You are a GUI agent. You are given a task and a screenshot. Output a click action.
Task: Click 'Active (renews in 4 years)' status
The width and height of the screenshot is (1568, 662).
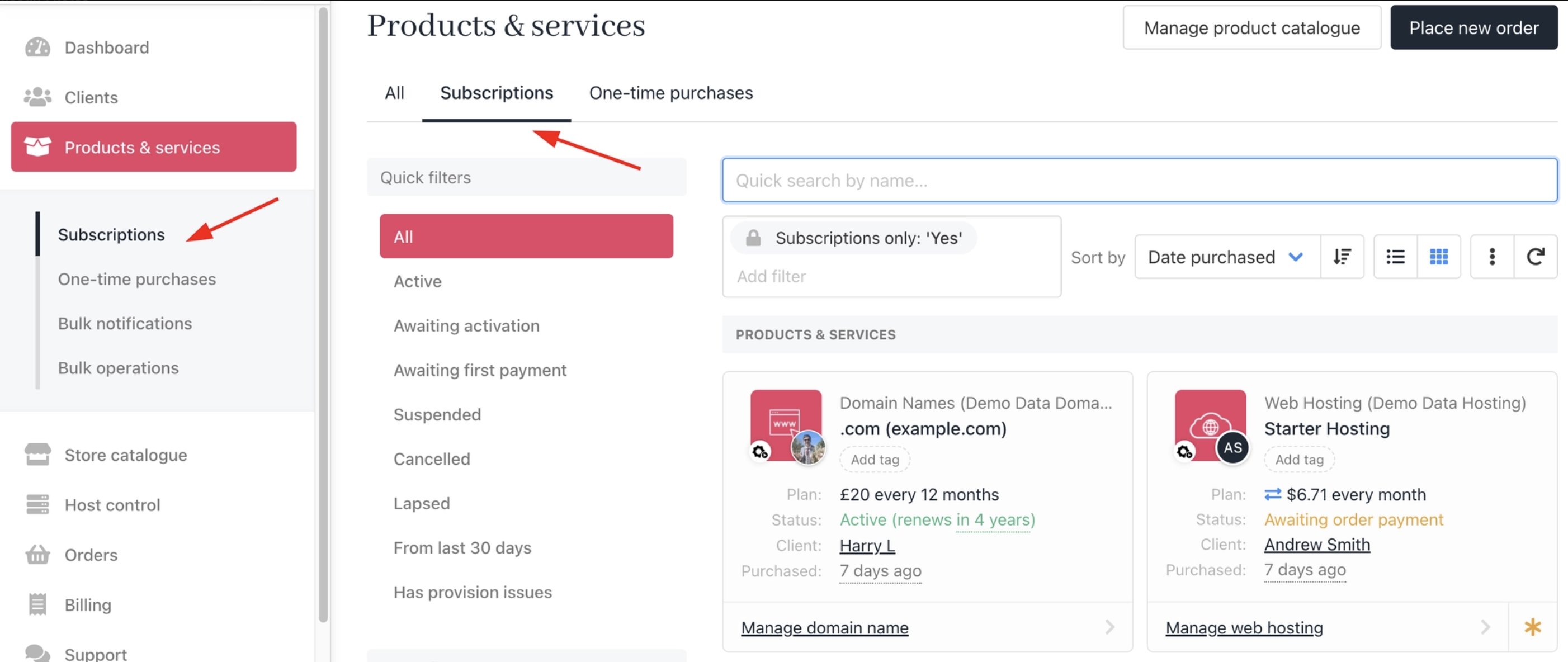[937, 519]
